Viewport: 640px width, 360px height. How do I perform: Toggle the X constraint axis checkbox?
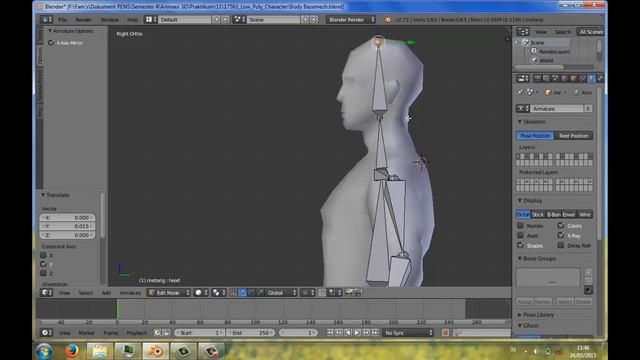[x=43, y=255]
